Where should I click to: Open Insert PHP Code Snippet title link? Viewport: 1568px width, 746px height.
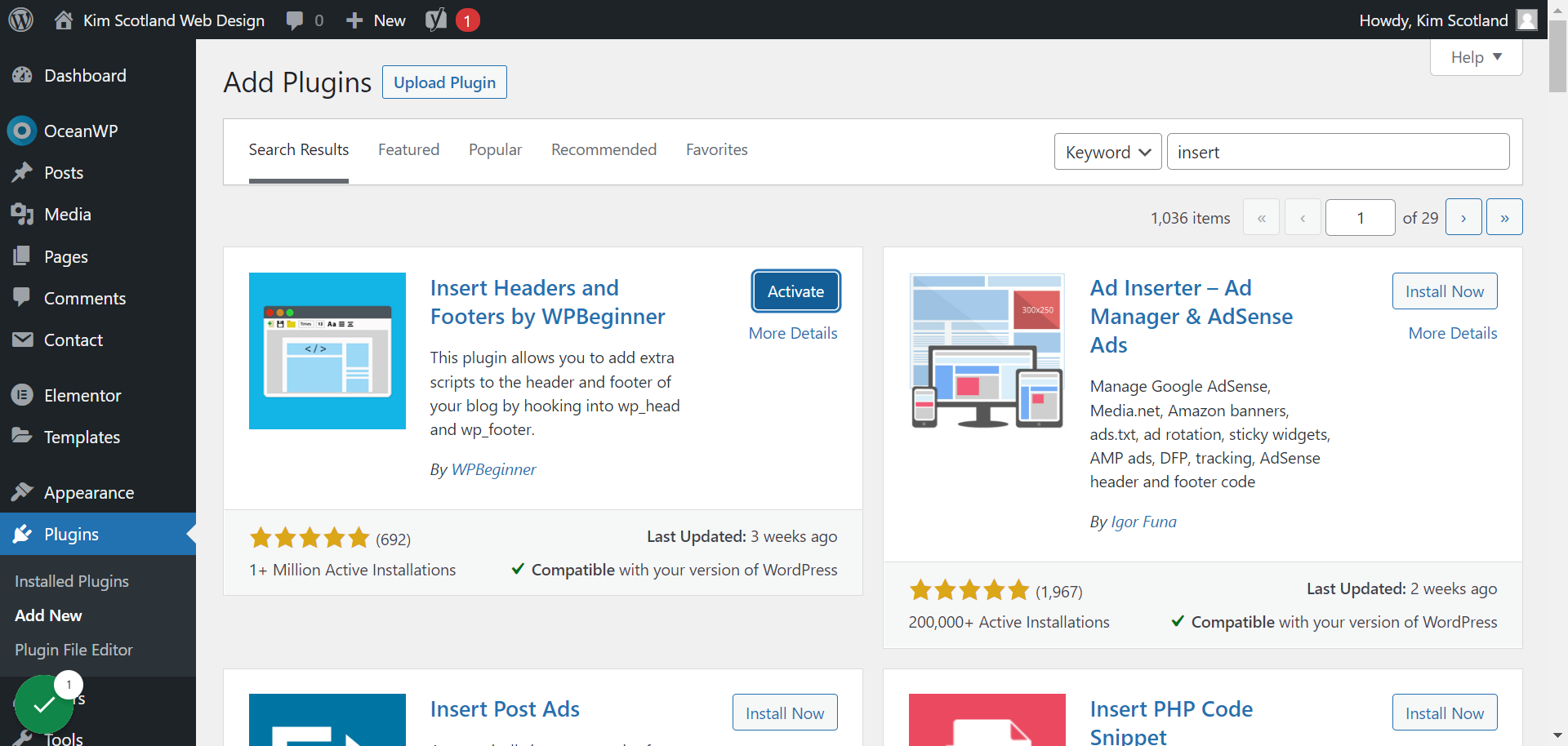click(1171, 722)
